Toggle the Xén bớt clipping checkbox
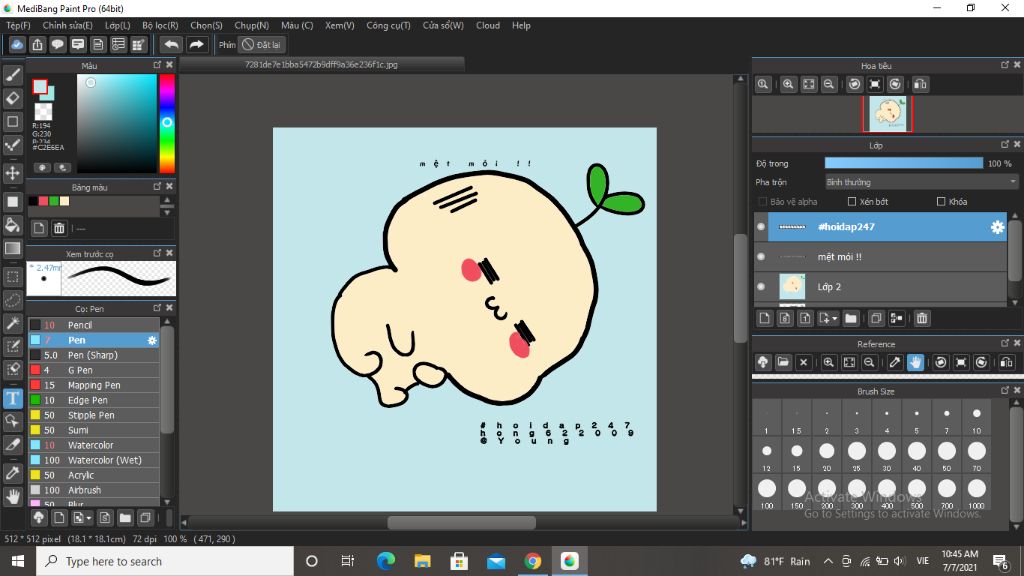The image size is (1024, 576). (852, 202)
